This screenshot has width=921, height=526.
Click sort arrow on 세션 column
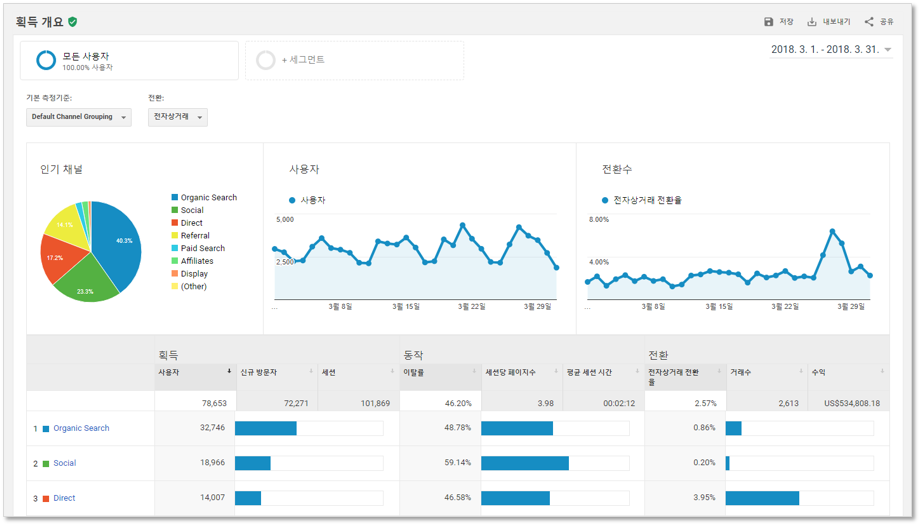tap(392, 371)
